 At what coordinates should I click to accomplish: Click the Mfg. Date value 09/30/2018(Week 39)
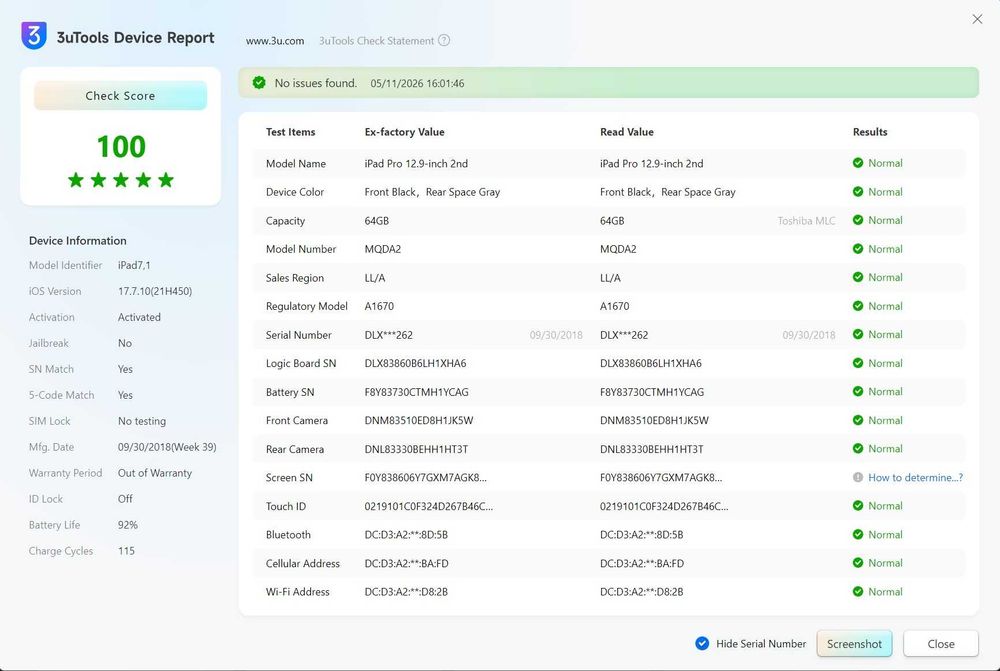[167, 447]
